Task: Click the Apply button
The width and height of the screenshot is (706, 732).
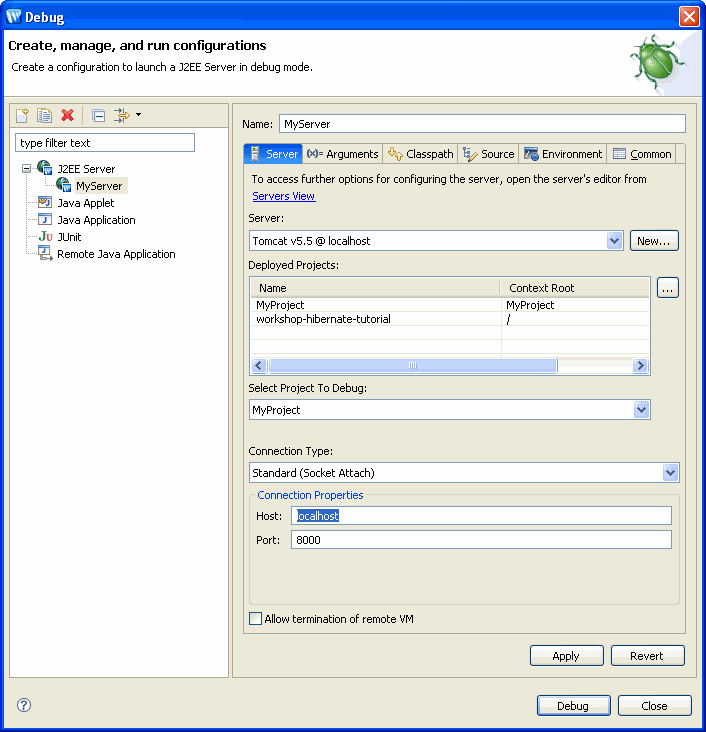Action: pos(566,656)
